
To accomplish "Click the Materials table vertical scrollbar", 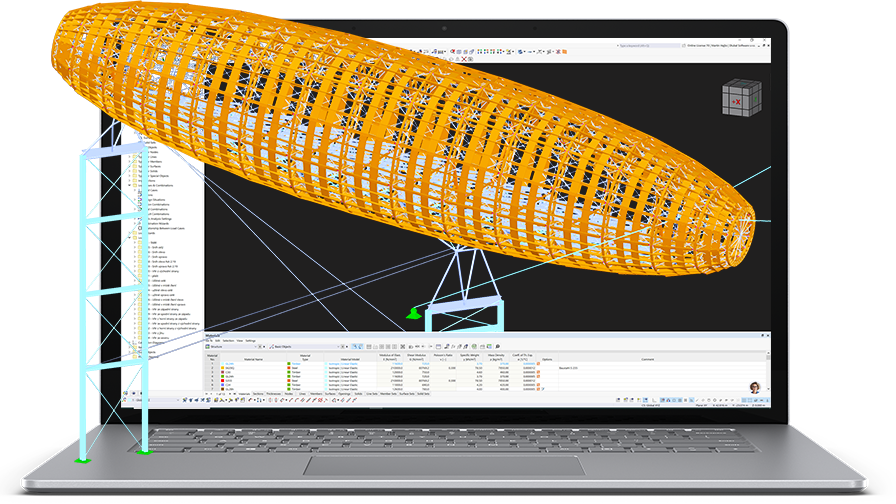I will (769, 371).
